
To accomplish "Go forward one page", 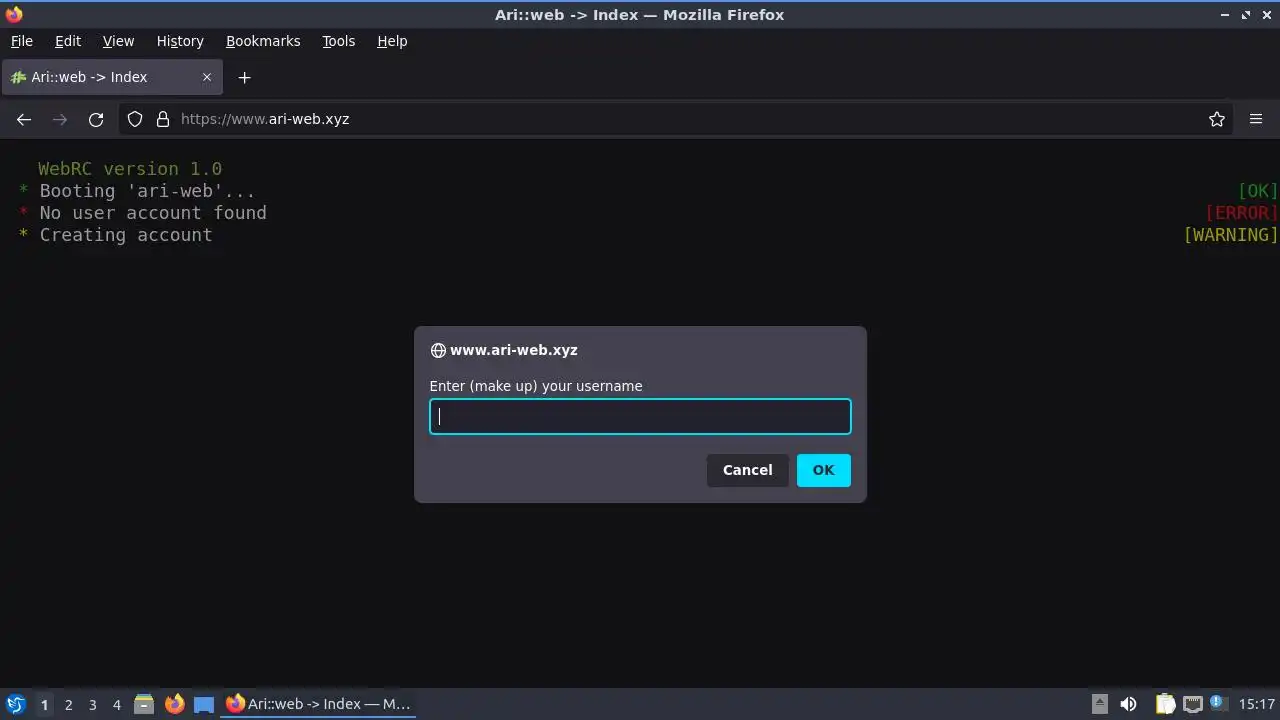I will click(60, 119).
